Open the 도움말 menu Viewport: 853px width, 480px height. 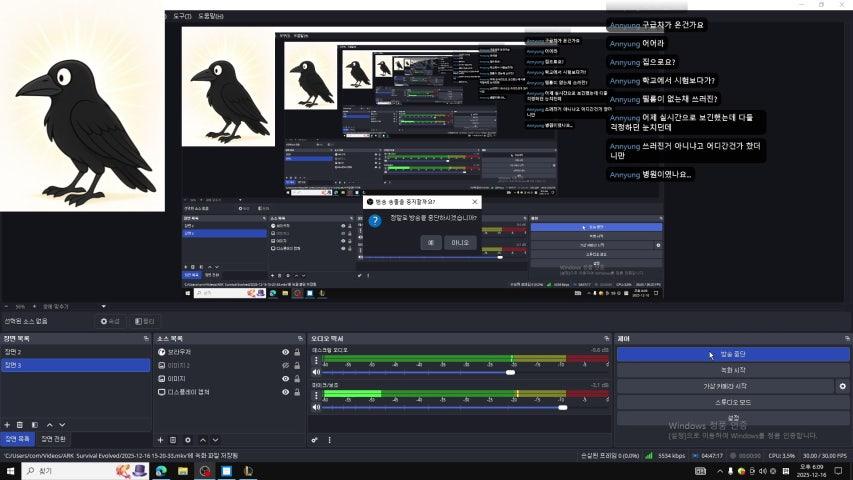click(211, 16)
